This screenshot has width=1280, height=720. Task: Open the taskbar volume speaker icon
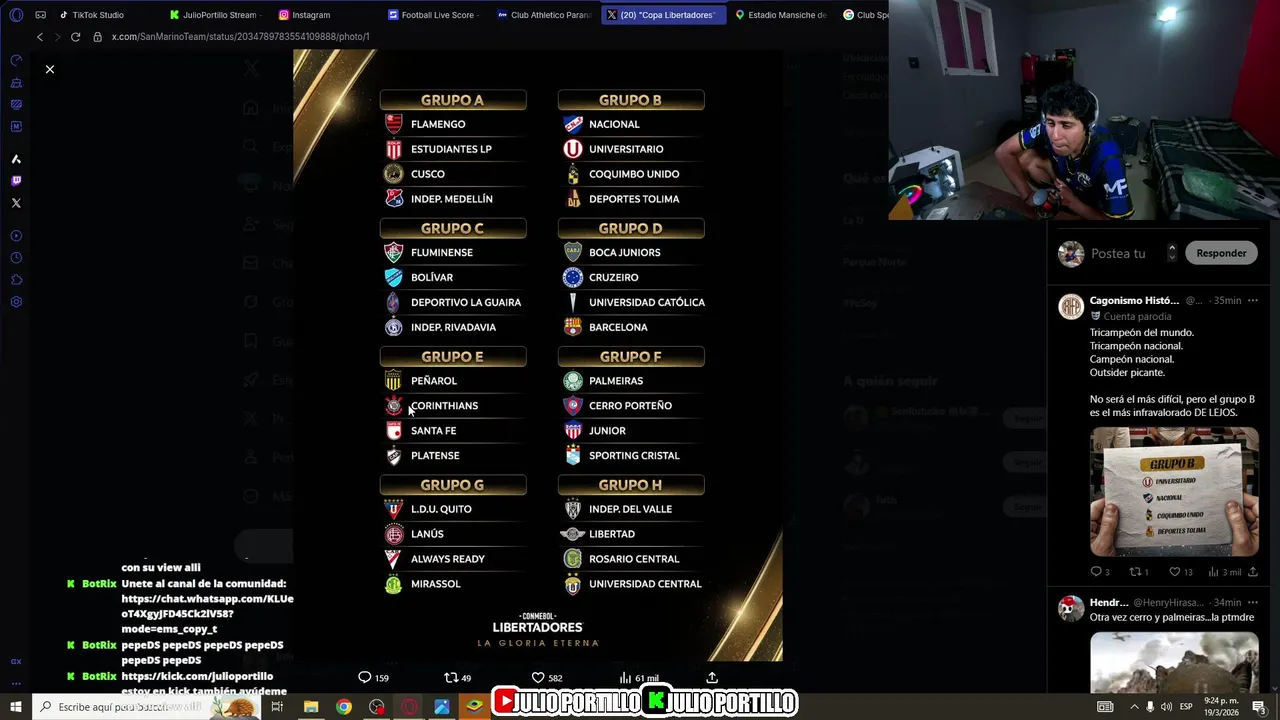coord(1166,707)
